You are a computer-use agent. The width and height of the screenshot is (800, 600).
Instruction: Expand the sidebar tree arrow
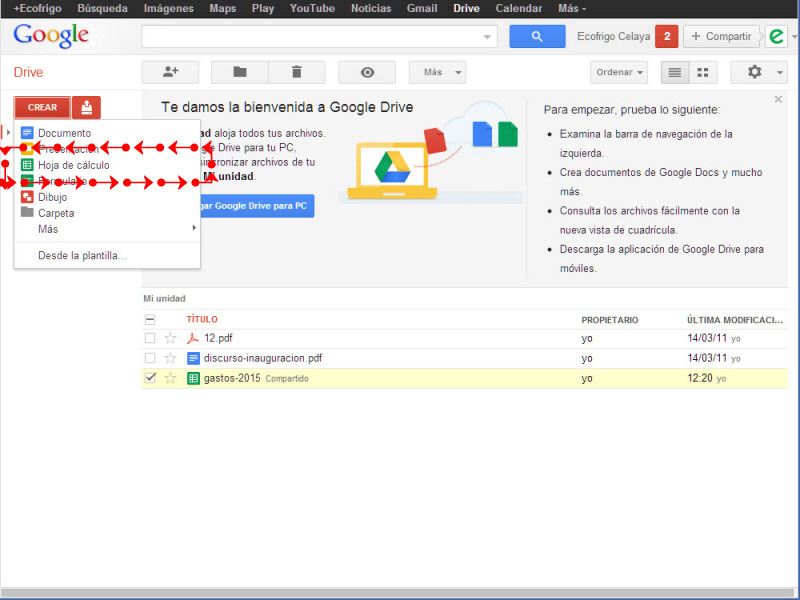click(8, 133)
